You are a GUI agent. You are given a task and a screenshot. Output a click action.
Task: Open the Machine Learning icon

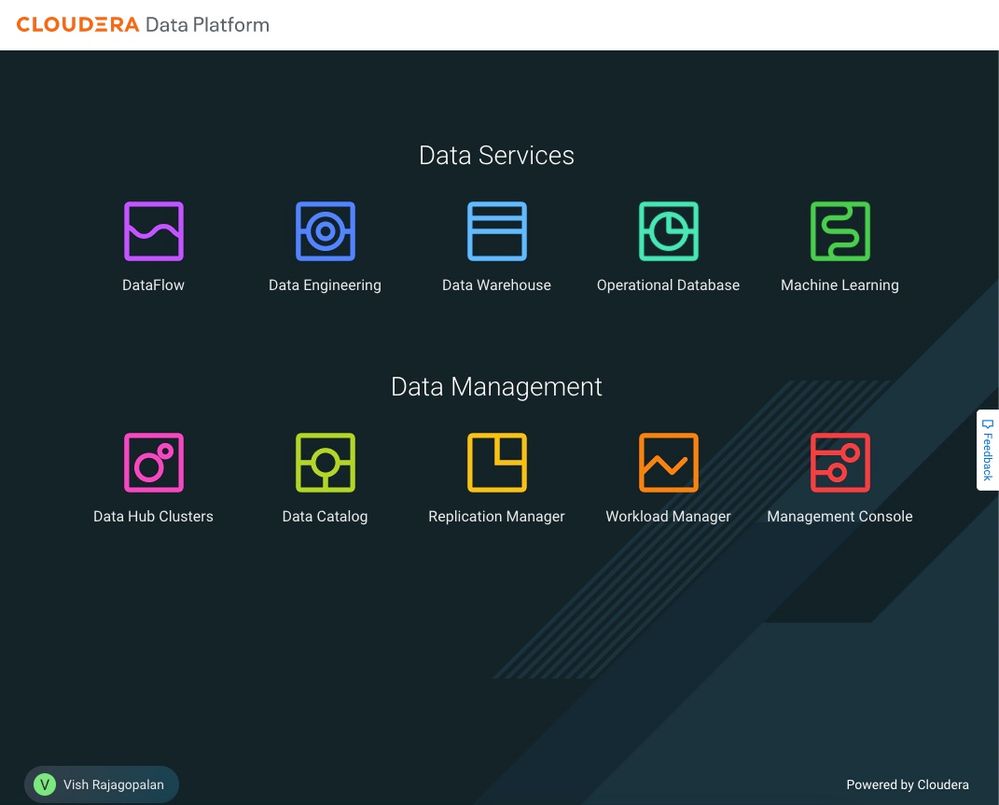840,231
